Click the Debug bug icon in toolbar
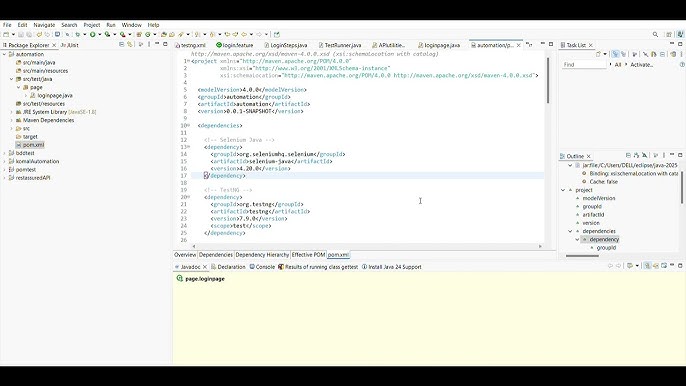 click(107, 34)
